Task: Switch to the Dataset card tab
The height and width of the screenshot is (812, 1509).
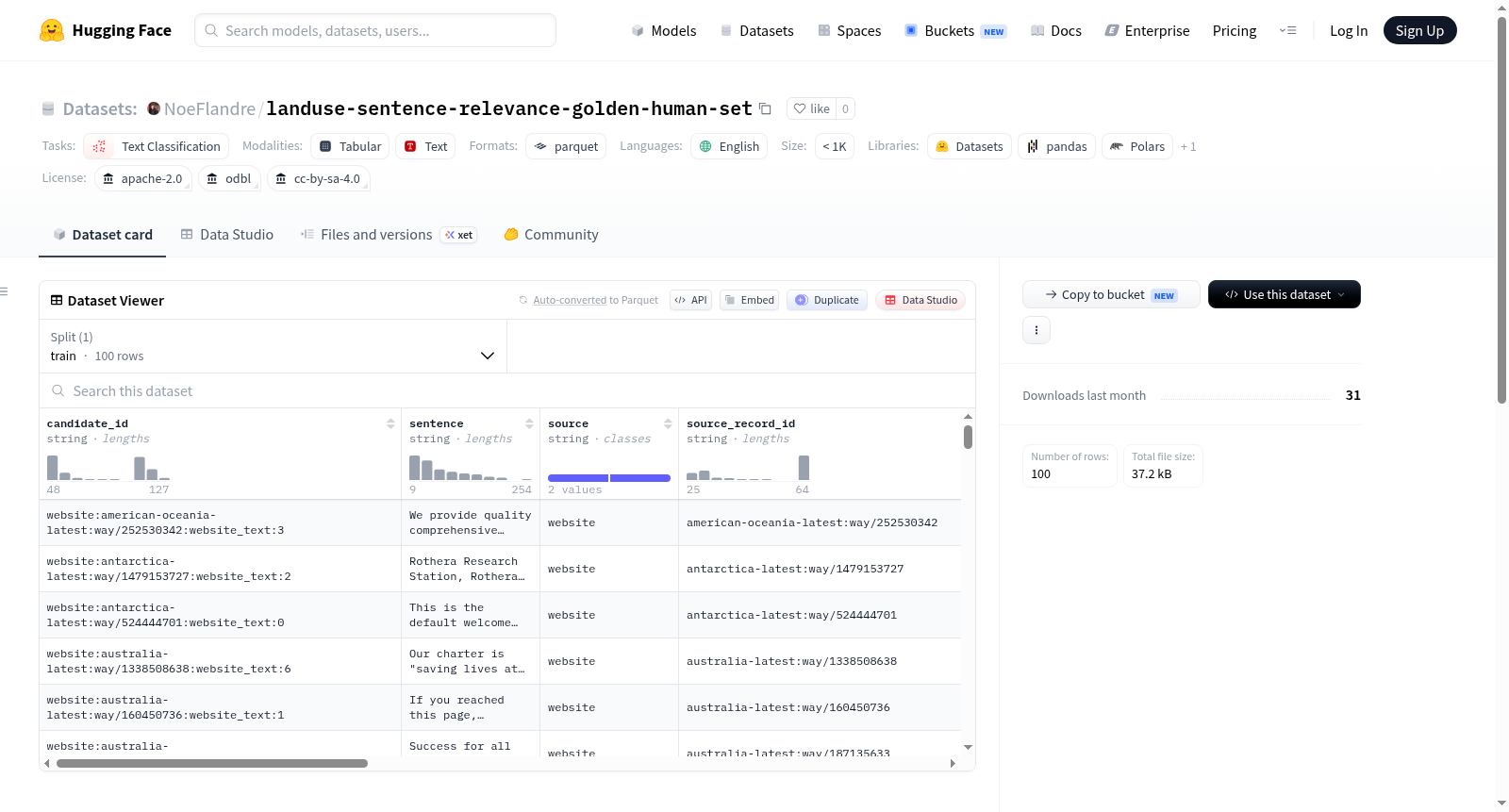Action: point(103,235)
